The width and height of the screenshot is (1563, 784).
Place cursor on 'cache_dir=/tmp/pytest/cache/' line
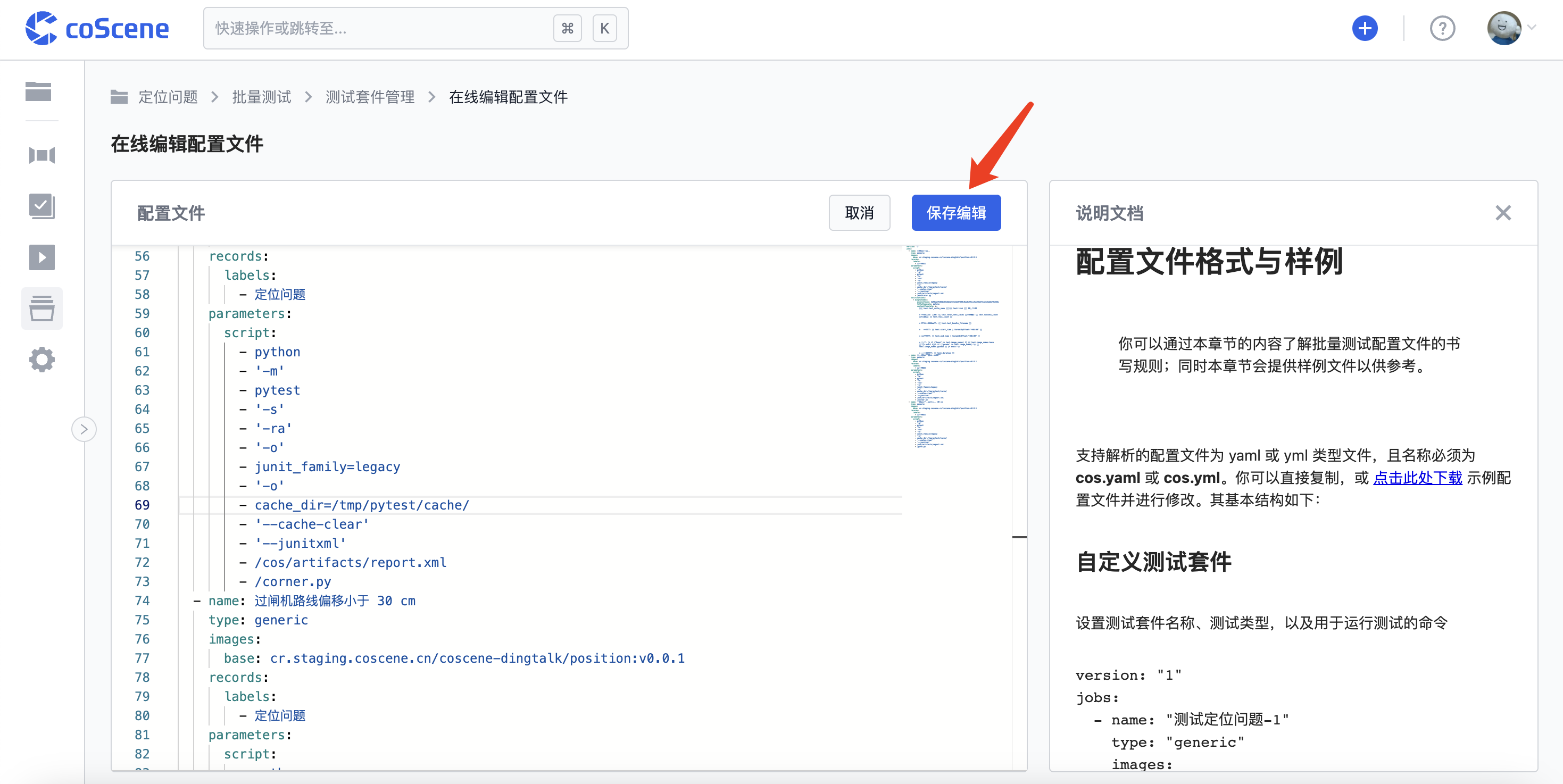pyautogui.click(x=362, y=505)
